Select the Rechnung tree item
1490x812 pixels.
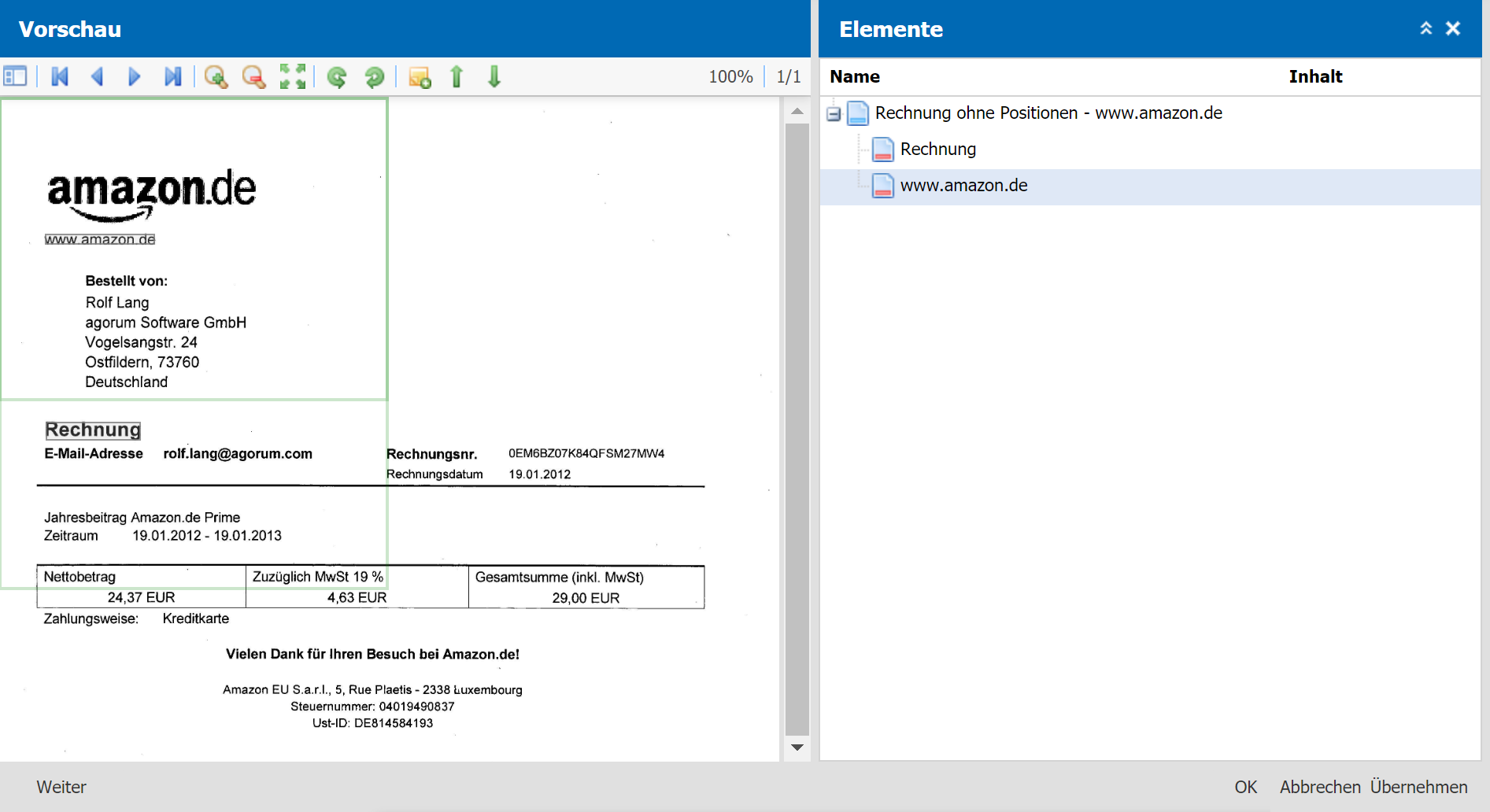point(937,149)
